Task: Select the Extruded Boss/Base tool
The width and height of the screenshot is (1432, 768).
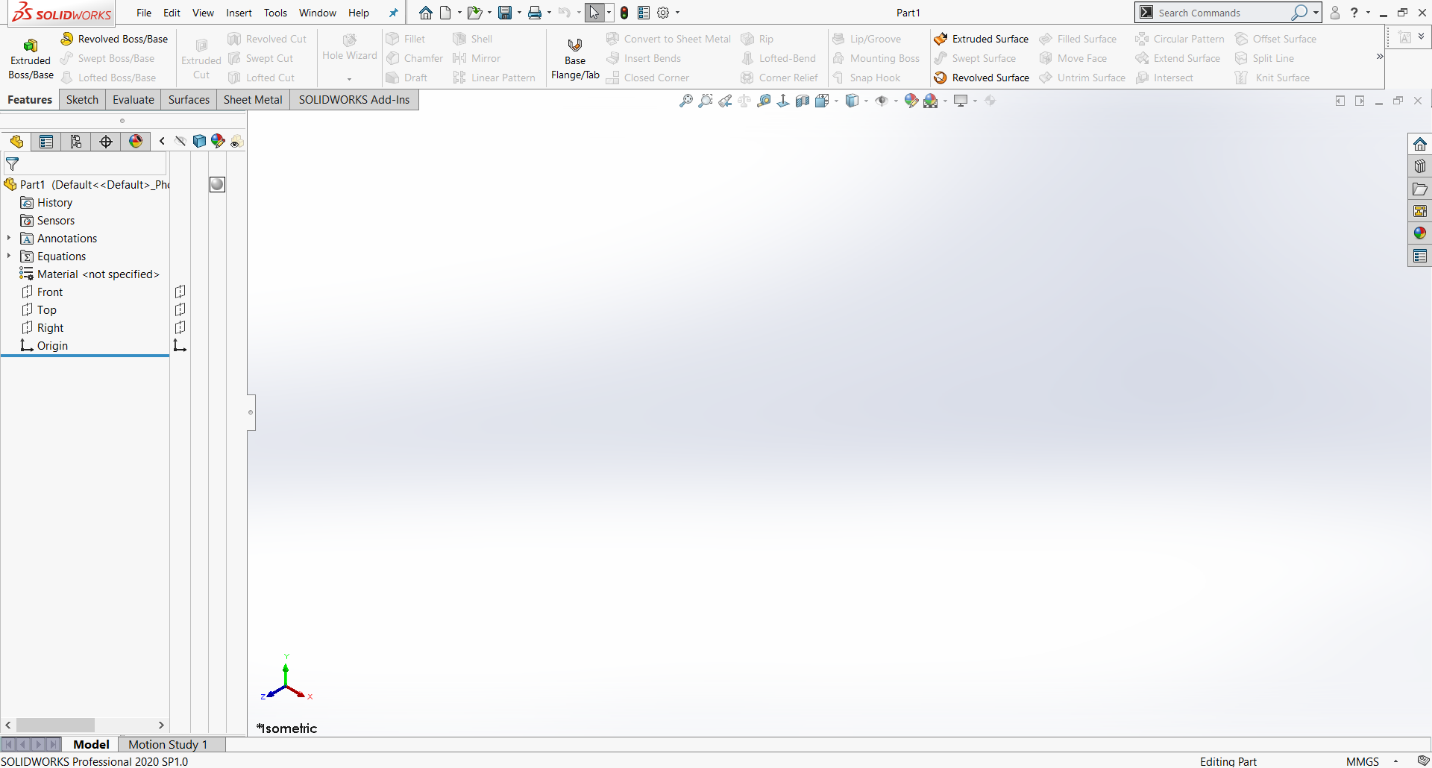Action: click(x=30, y=57)
